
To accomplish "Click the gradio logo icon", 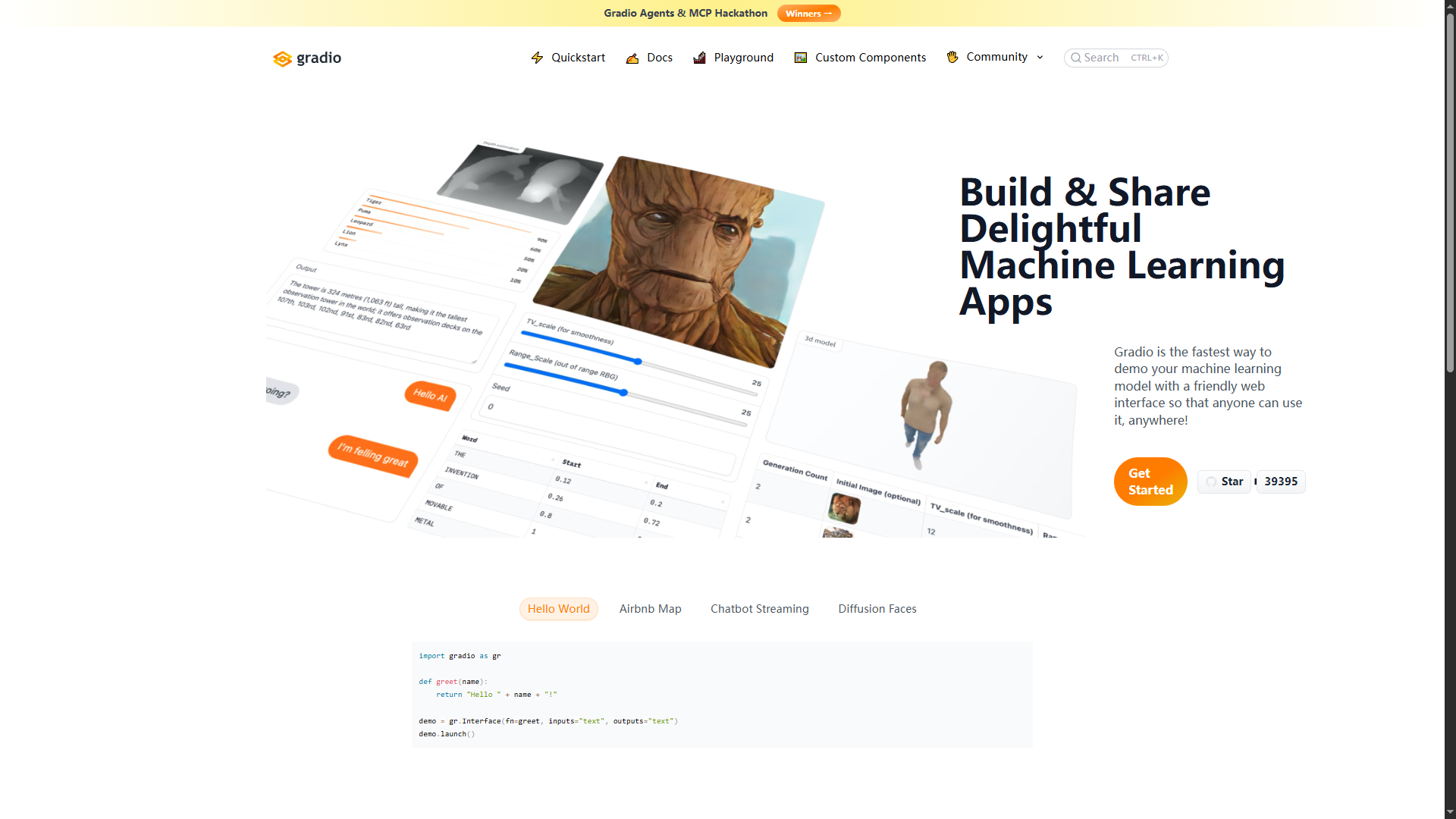I will coord(282,58).
